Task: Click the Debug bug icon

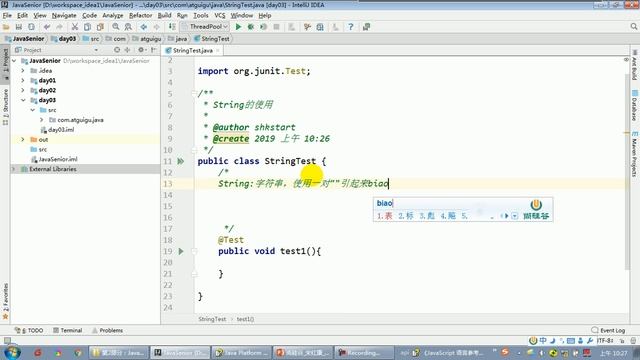Action: coord(251,27)
